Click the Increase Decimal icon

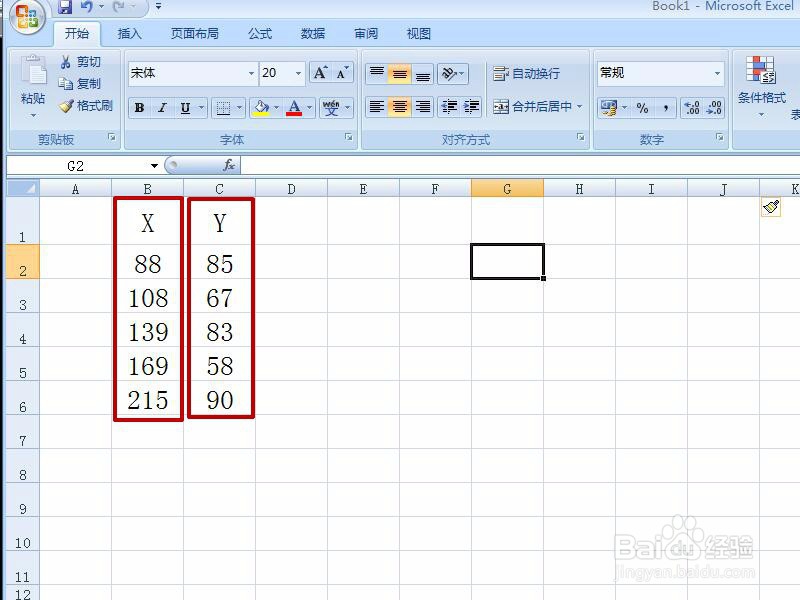(x=690, y=108)
